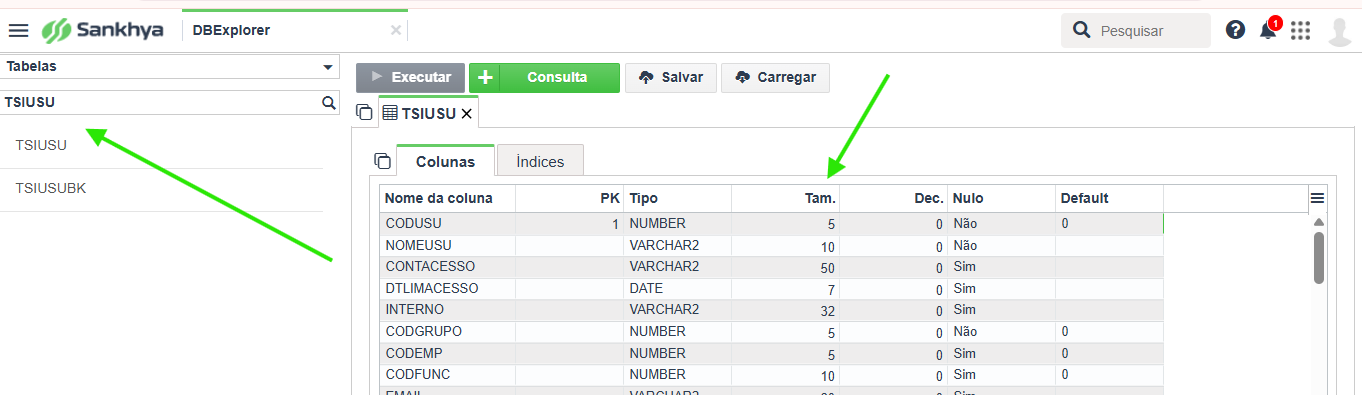Screen dimensions: 1362x395
Task: Close the DBExplorer application tab
Action: pos(396,31)
